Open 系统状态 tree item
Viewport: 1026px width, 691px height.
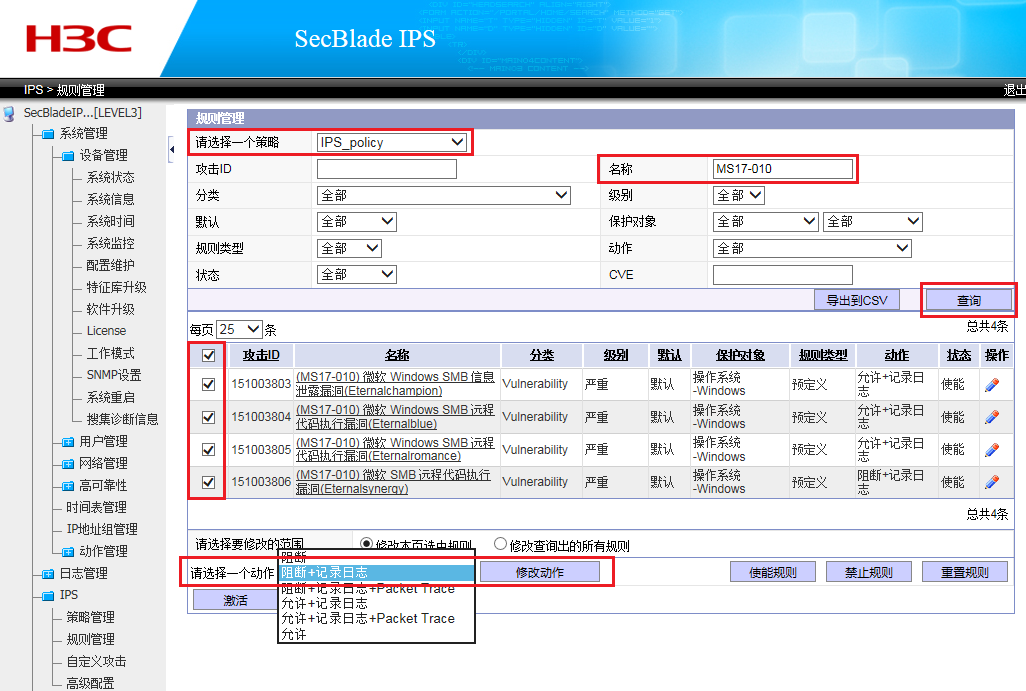[x=111, y=177]
